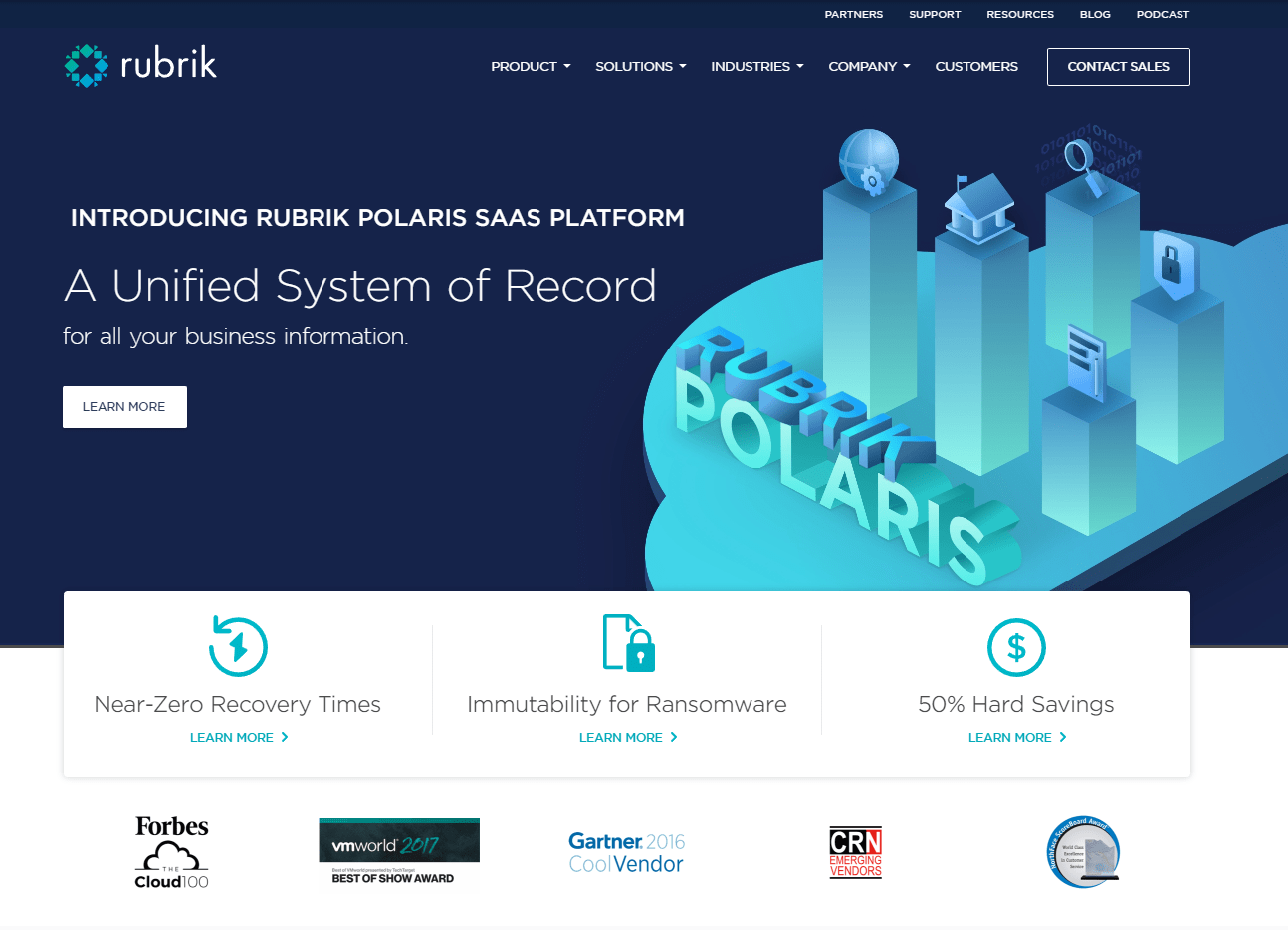Expand the Solutions dropdown menu
This screenshot has height=930, width=1288.
(641, 67)
